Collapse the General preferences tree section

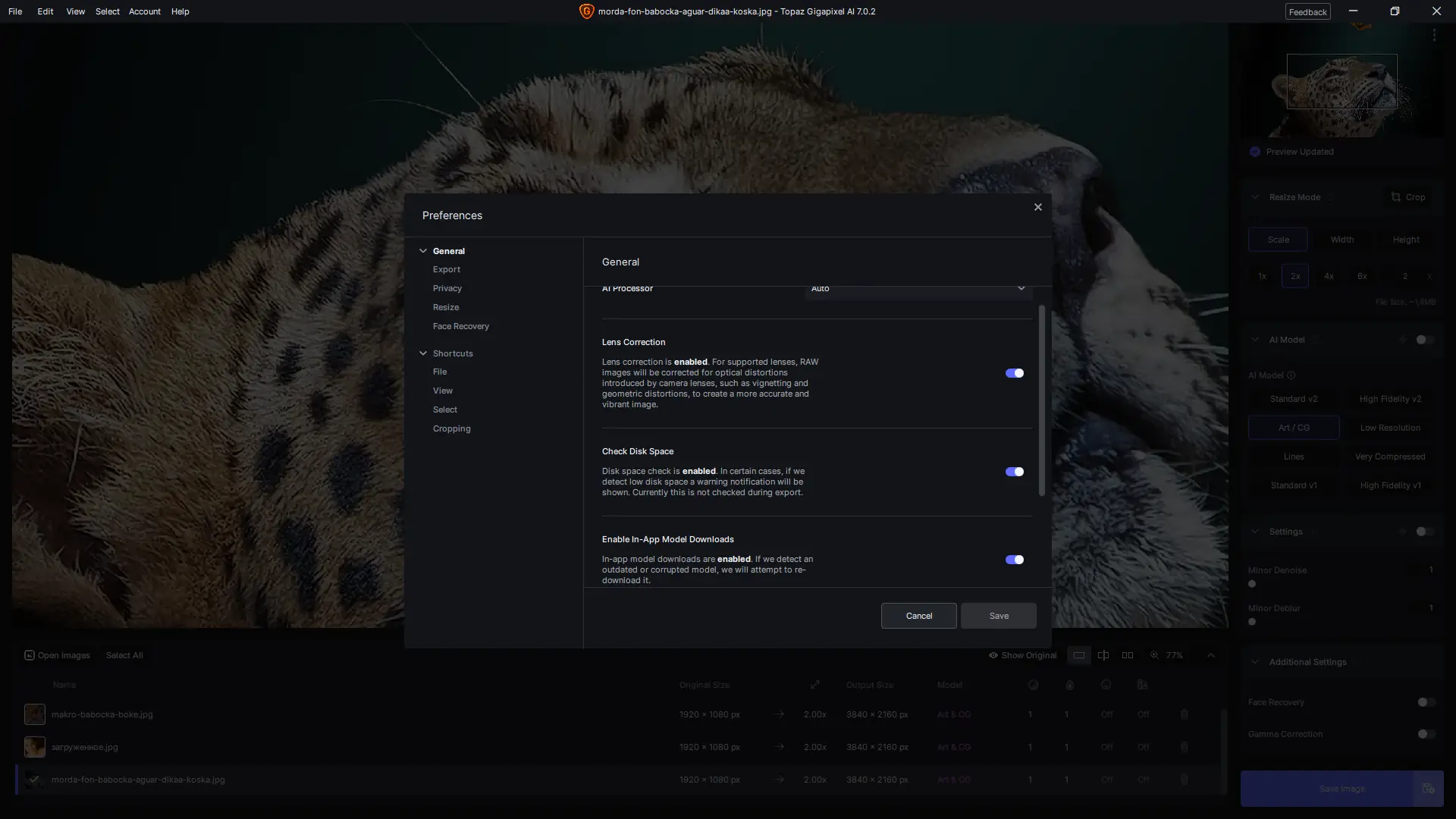(x=423, y=251)
